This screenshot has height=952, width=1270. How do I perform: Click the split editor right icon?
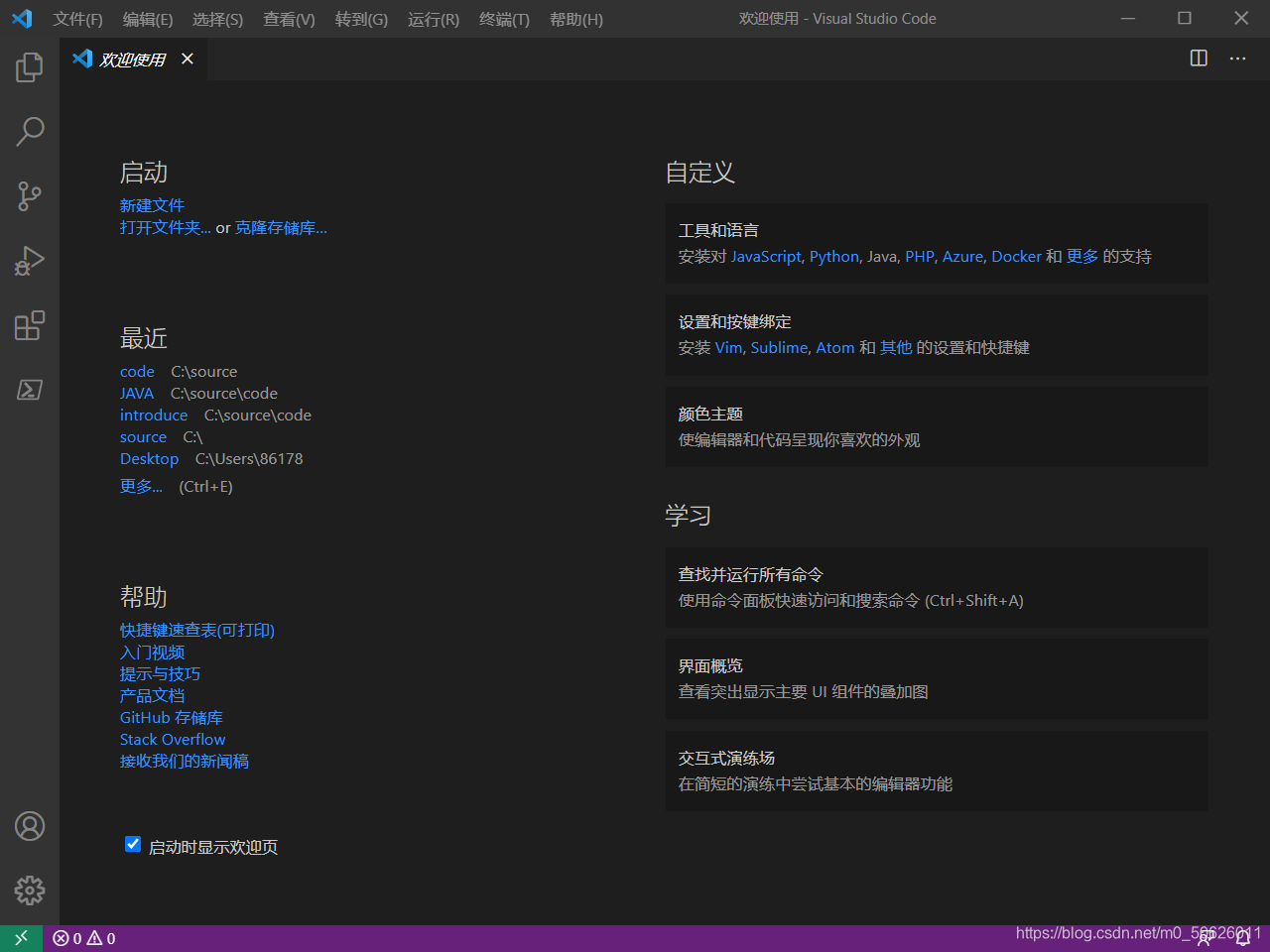tap(1199, 59)
